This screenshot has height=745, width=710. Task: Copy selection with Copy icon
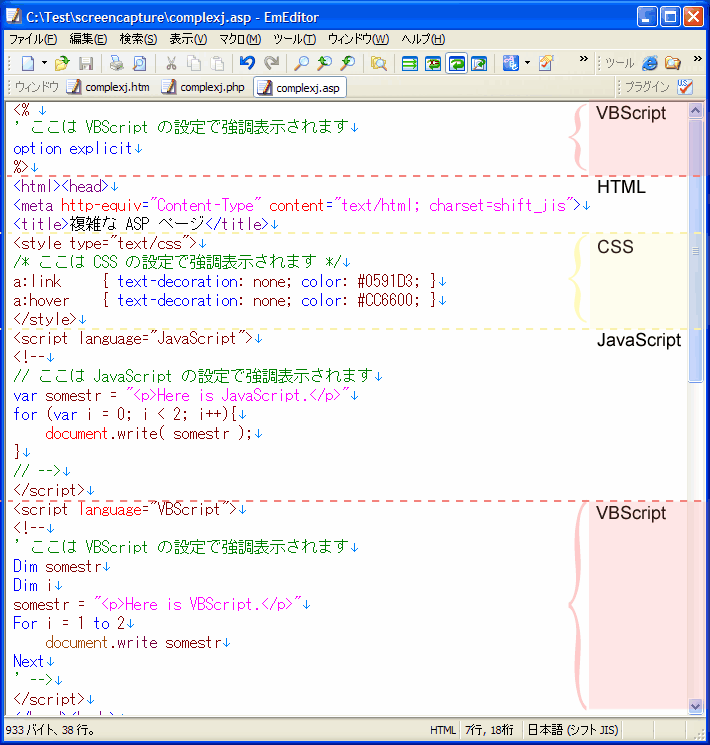pyautogui.click(x=194, y=63)
